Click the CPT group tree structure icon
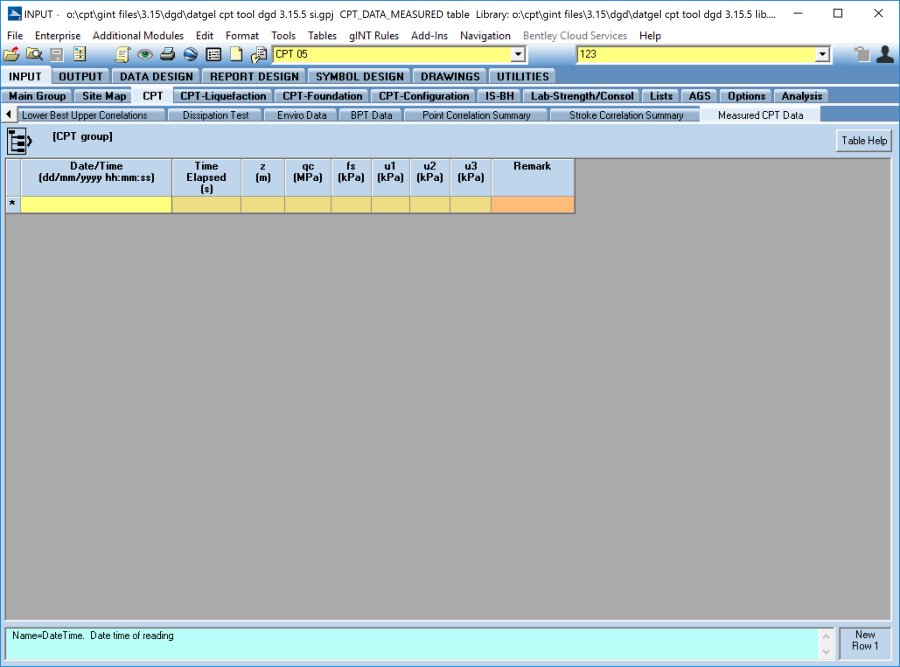The height and width of the screenshot is (667, 900). pos(20,141)
